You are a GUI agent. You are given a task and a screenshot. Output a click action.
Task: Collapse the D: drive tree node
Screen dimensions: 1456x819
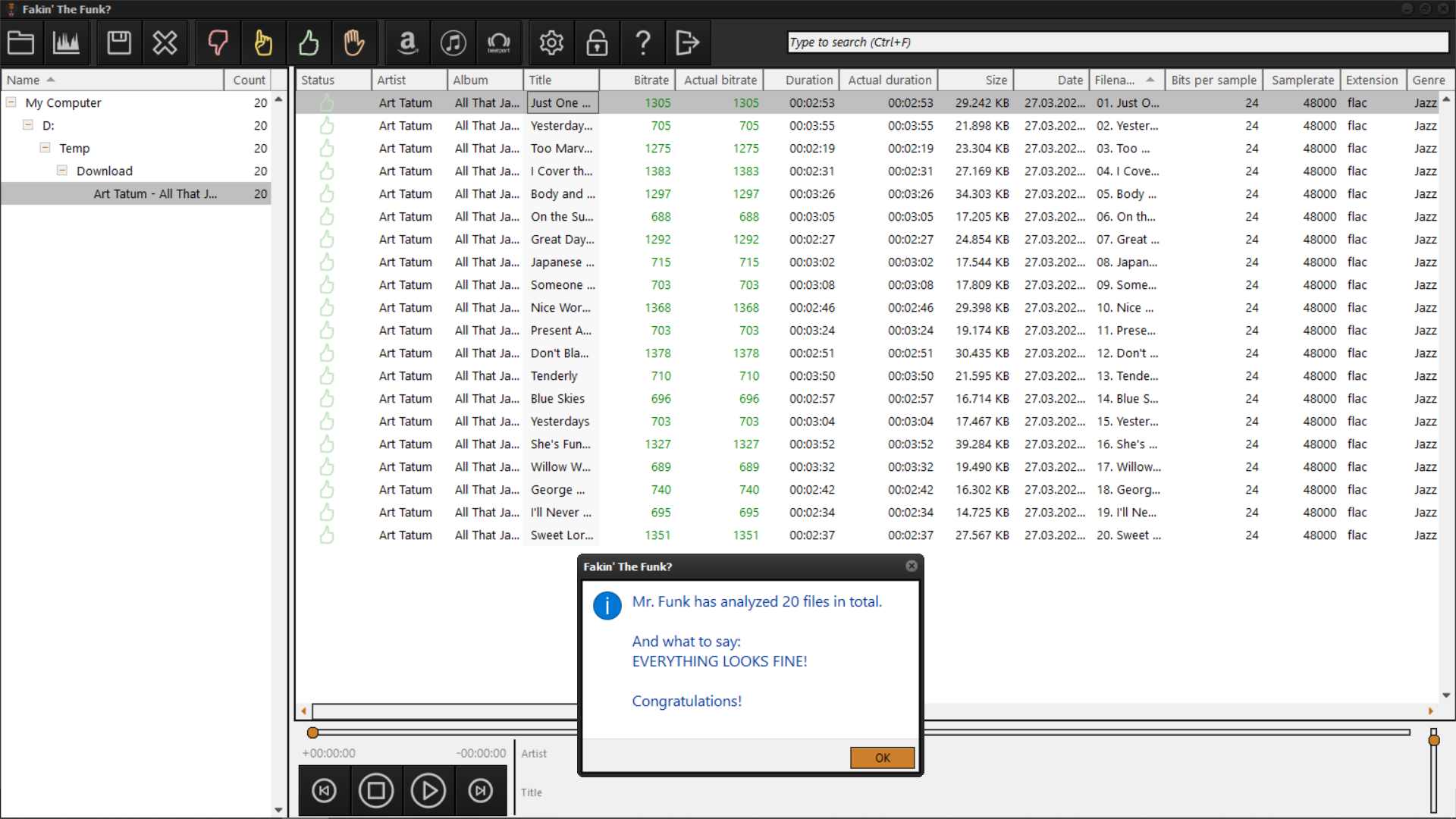(x=28, y=124)
